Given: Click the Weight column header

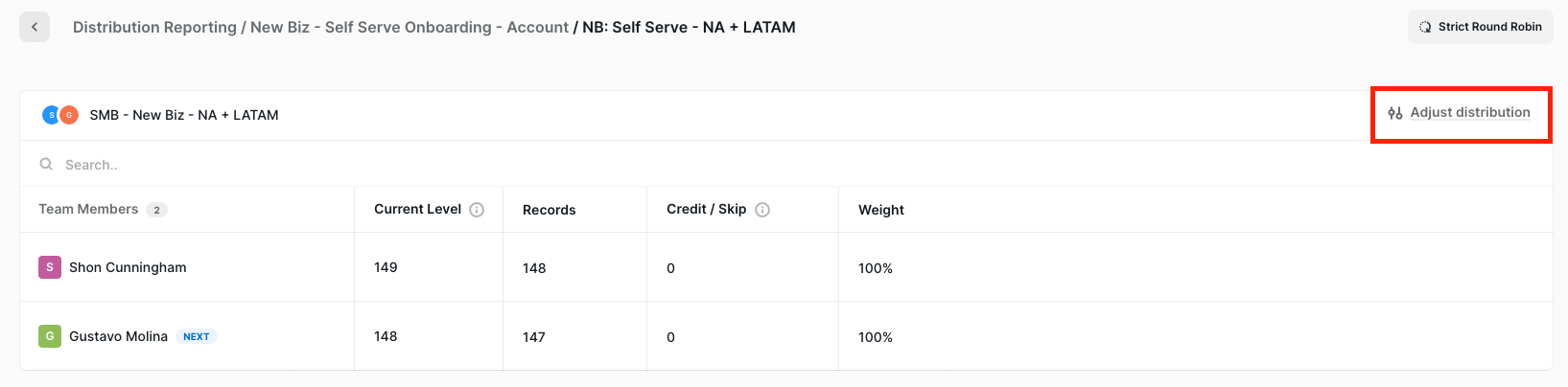Looking at the screenshot, I should [x=881, y=210].
